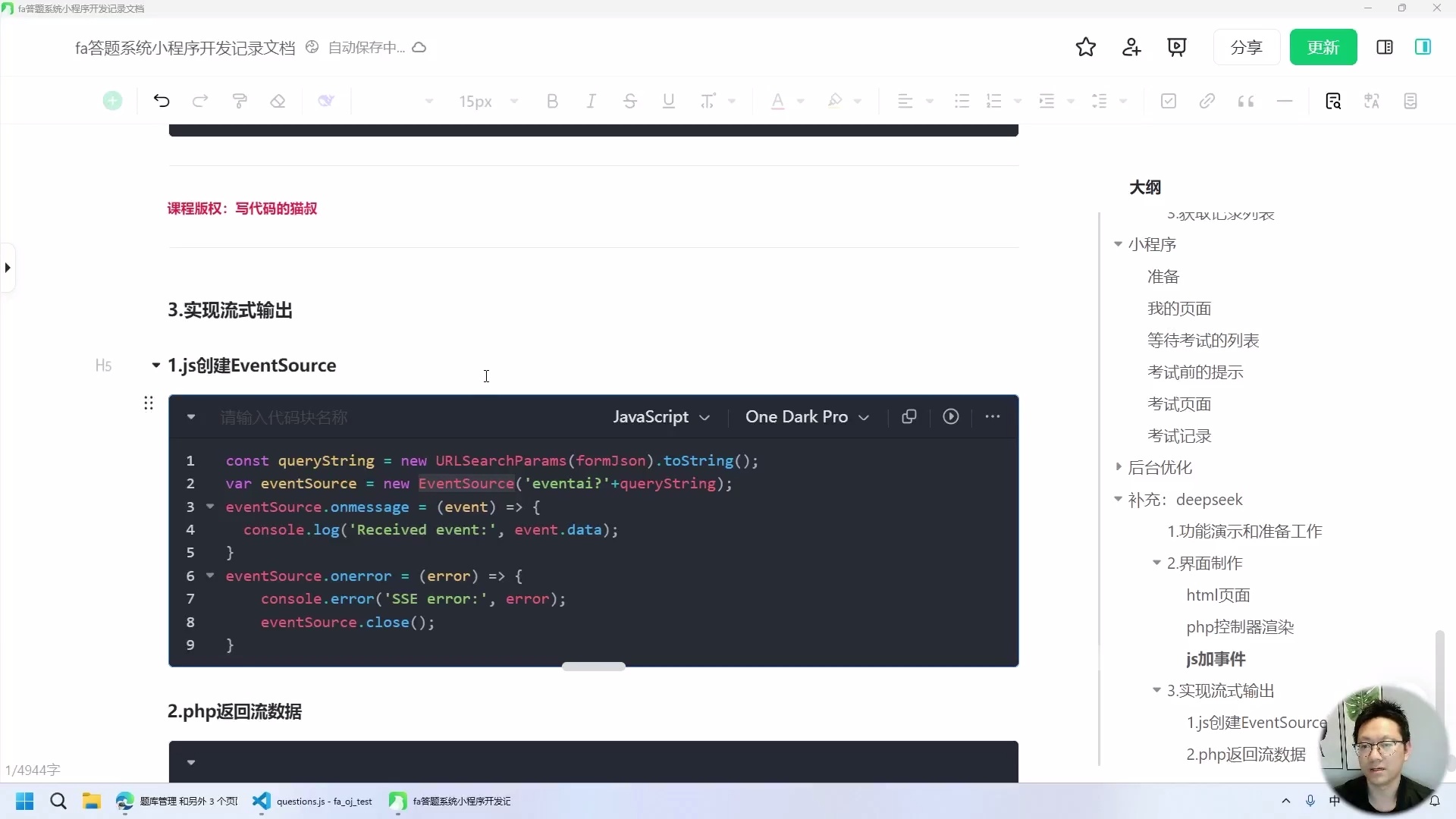Expand the 后台优化 outline section
The width and height of the screenshot is (1456, 819).
click(1119, 467)
